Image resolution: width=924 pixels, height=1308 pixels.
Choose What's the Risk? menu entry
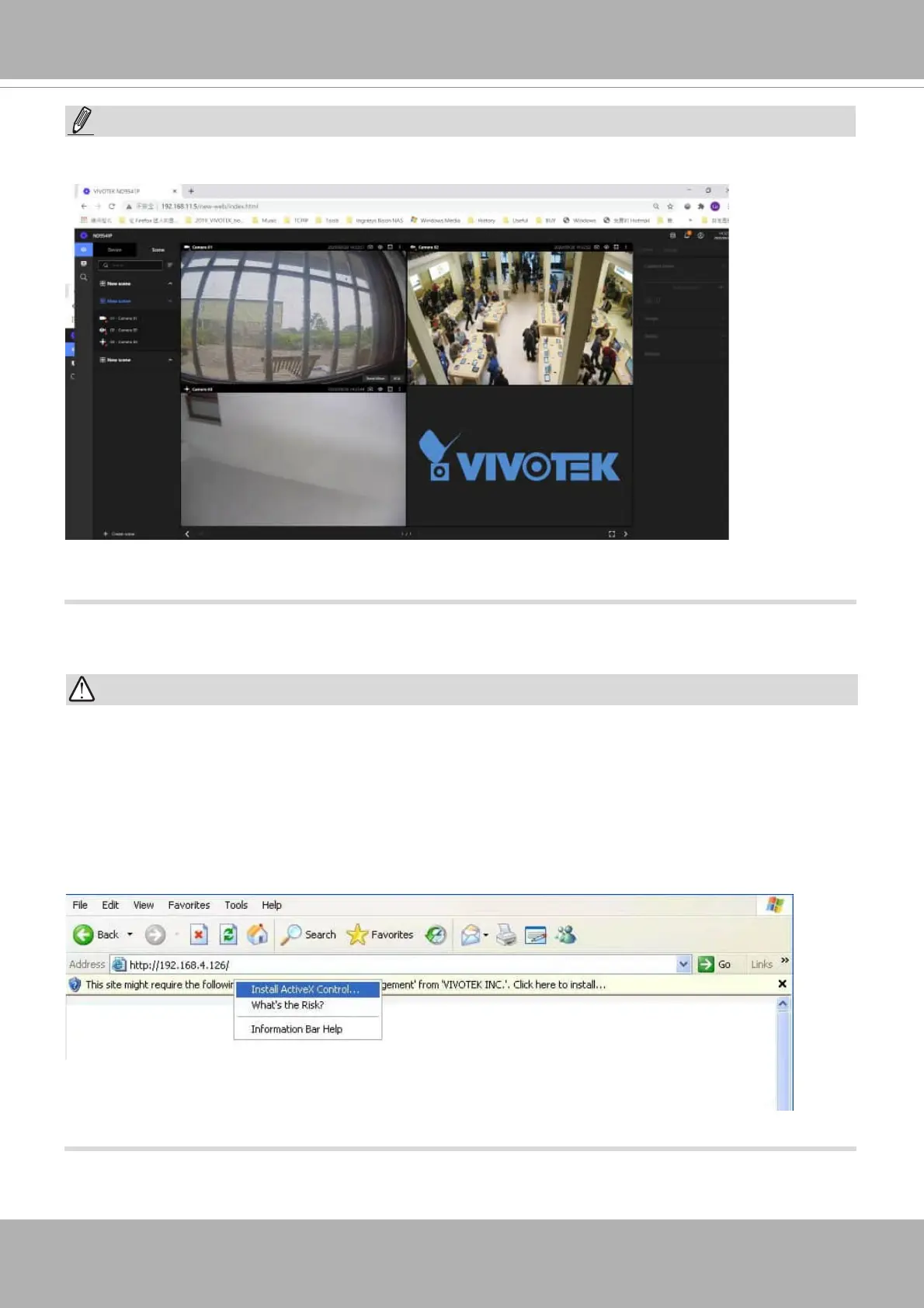(x=307, y=1005)
